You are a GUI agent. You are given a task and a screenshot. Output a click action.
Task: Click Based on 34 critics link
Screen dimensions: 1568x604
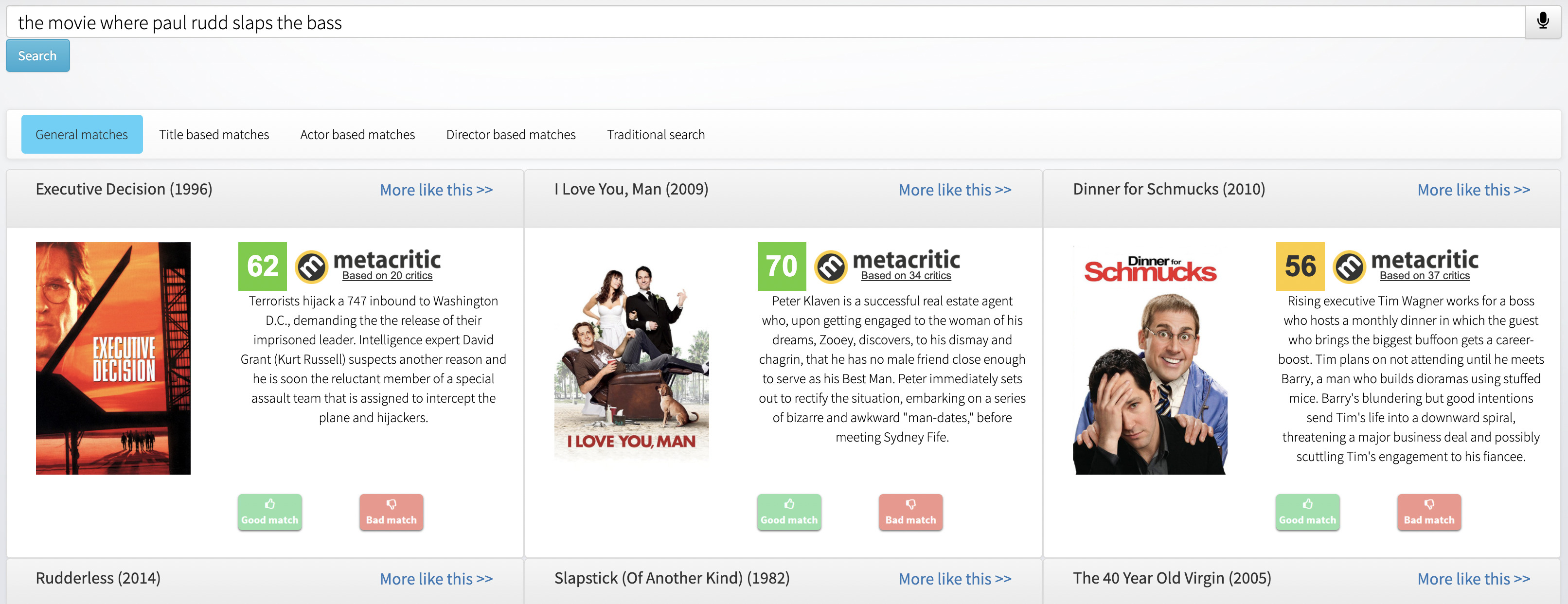906,275
